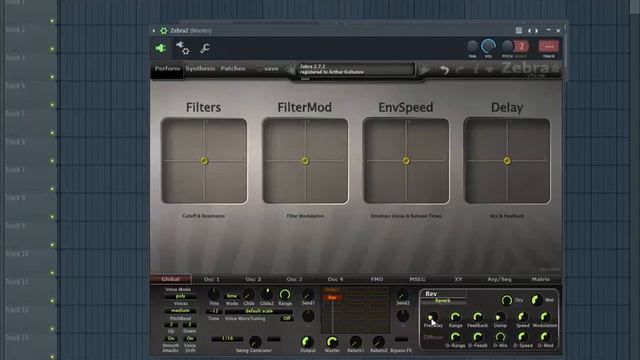Click the Swing Generator knob

click(255, 341)
